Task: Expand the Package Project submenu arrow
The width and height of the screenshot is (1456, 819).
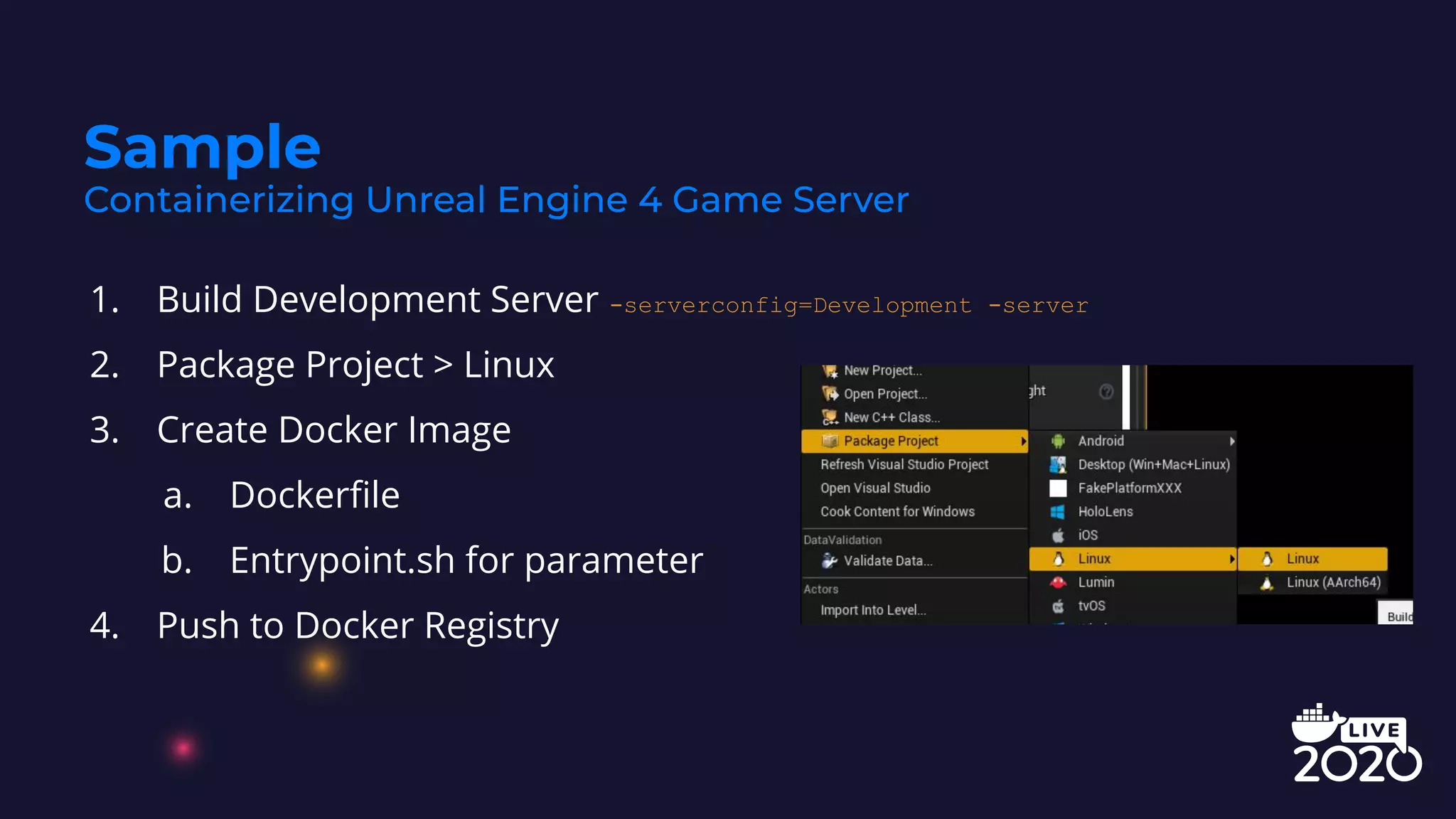Action: click(x=1023, y=441)
